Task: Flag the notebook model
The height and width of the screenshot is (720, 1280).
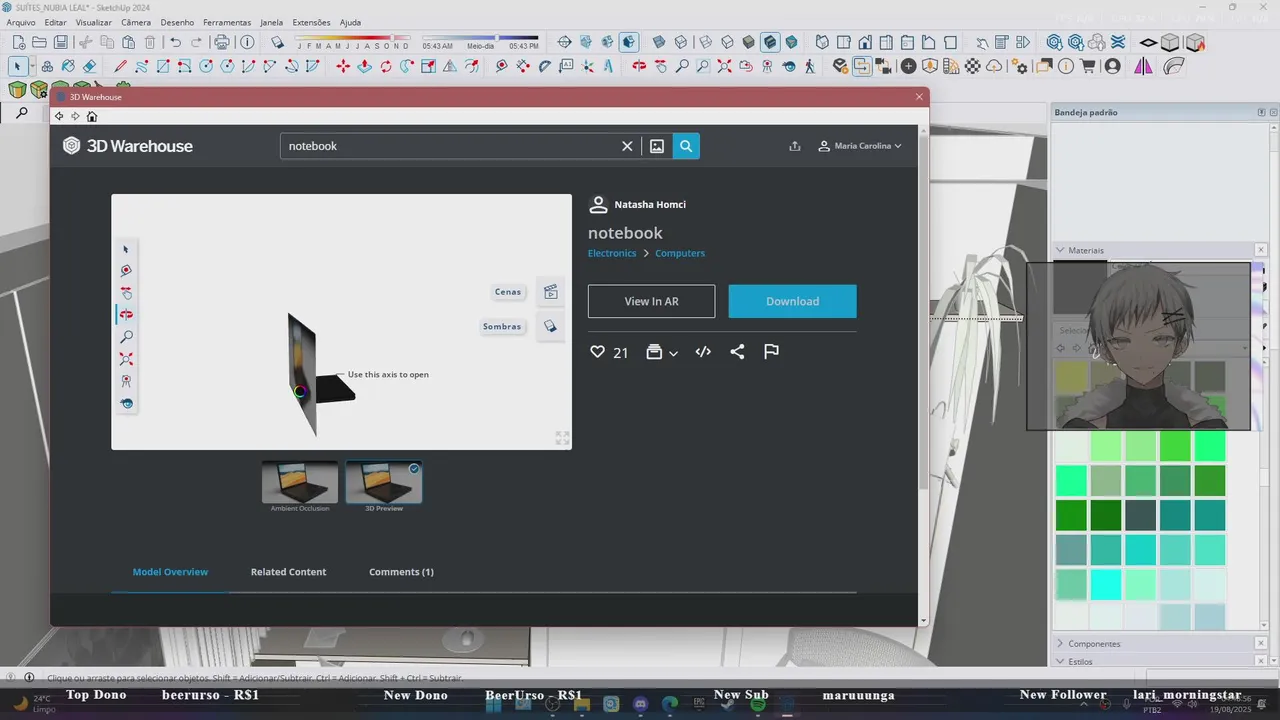Action: (x=771, y=352)
